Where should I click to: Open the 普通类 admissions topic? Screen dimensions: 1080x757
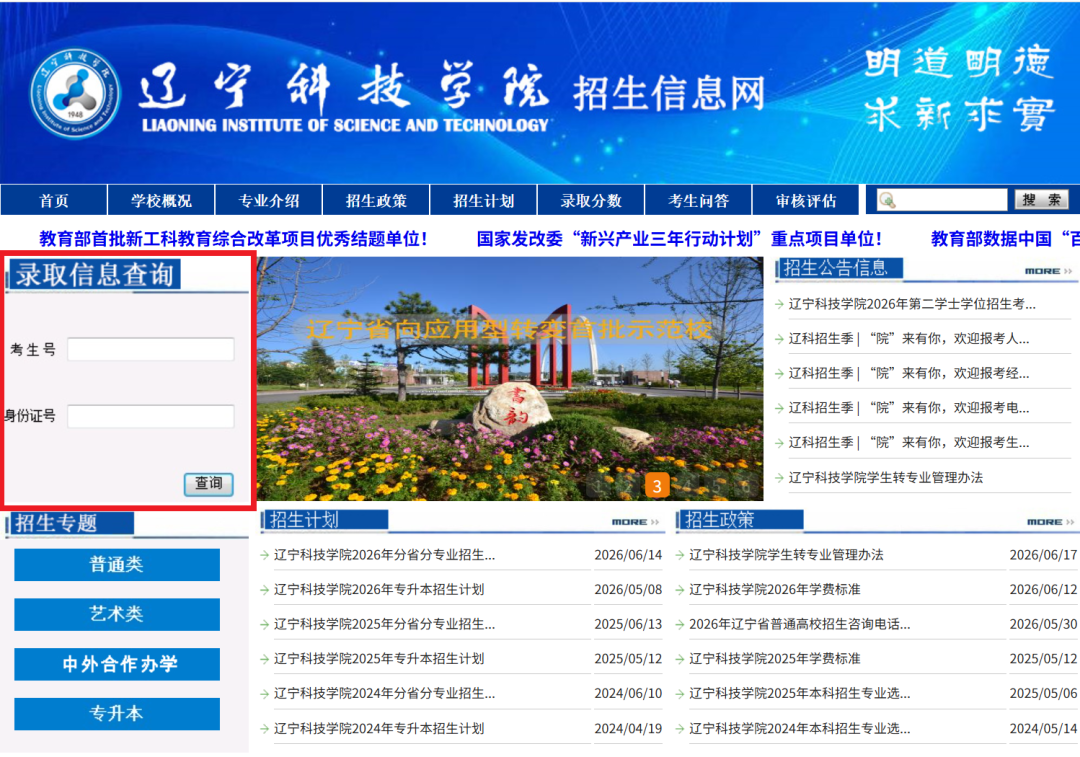(117, 565)
